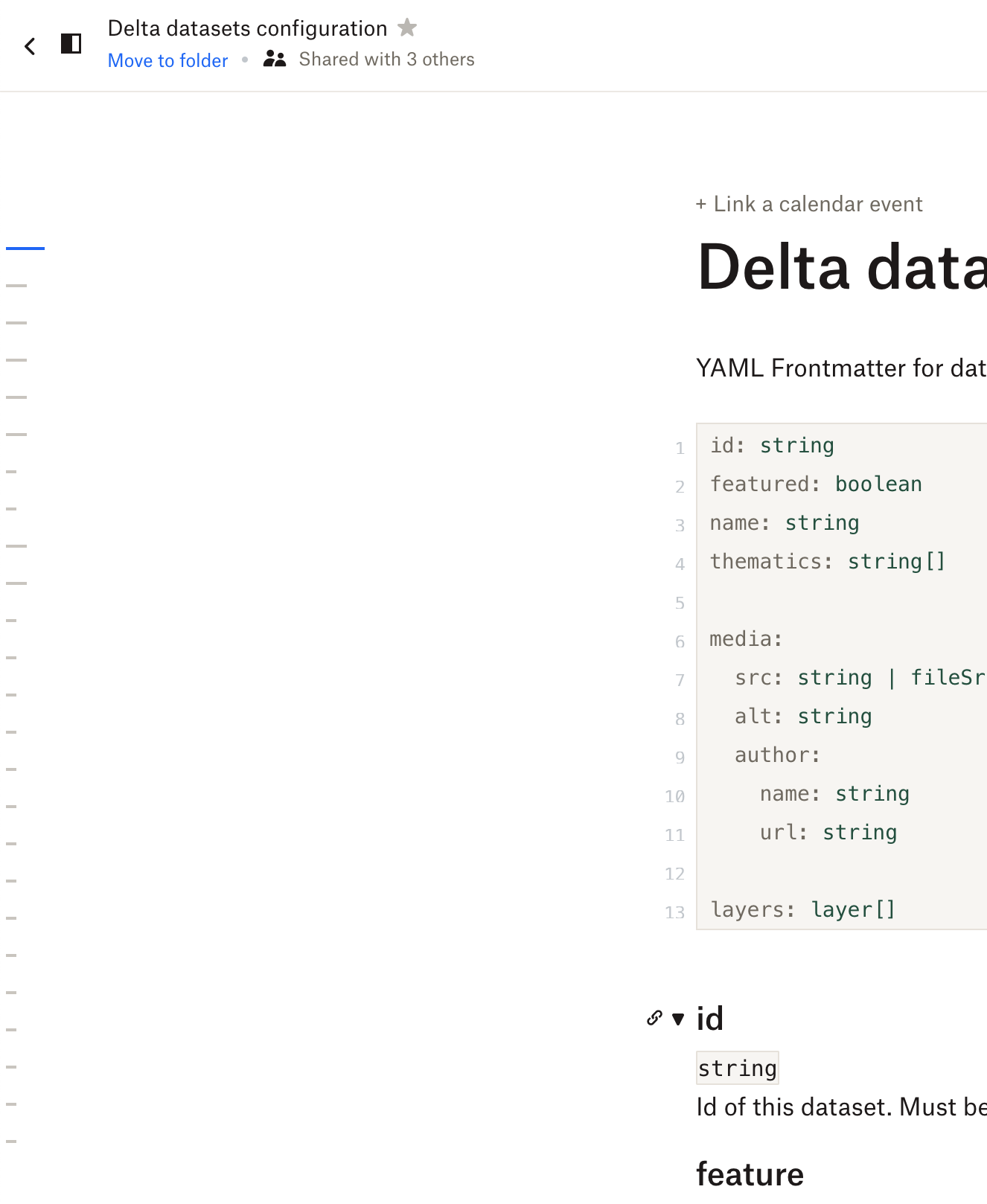Click Shared with 3 others
The width and height of the screenshot is (987, 1204).
coord(386,59)
